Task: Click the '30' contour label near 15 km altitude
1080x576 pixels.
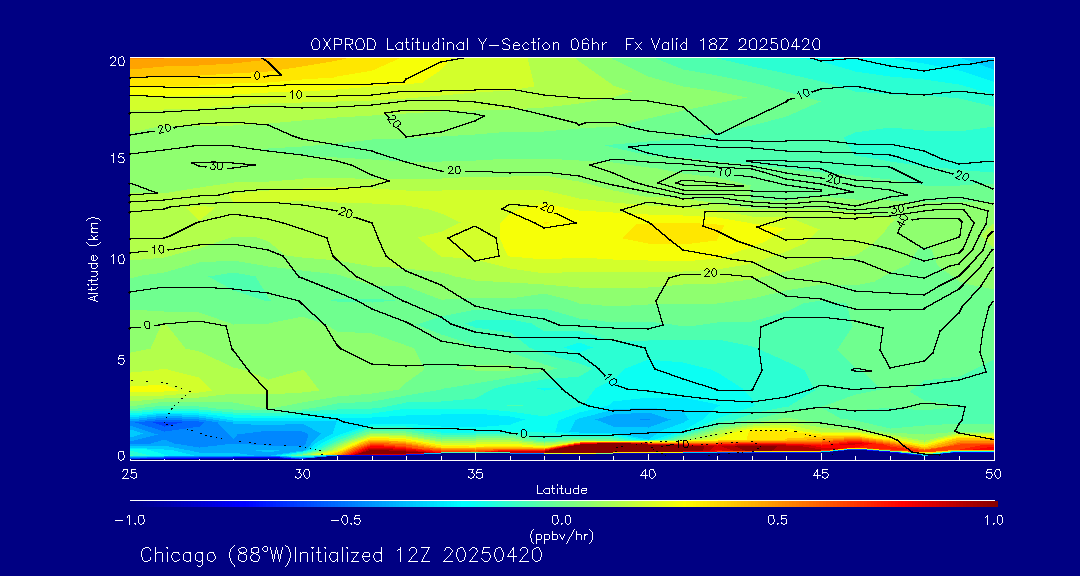Action: [215, 165]
